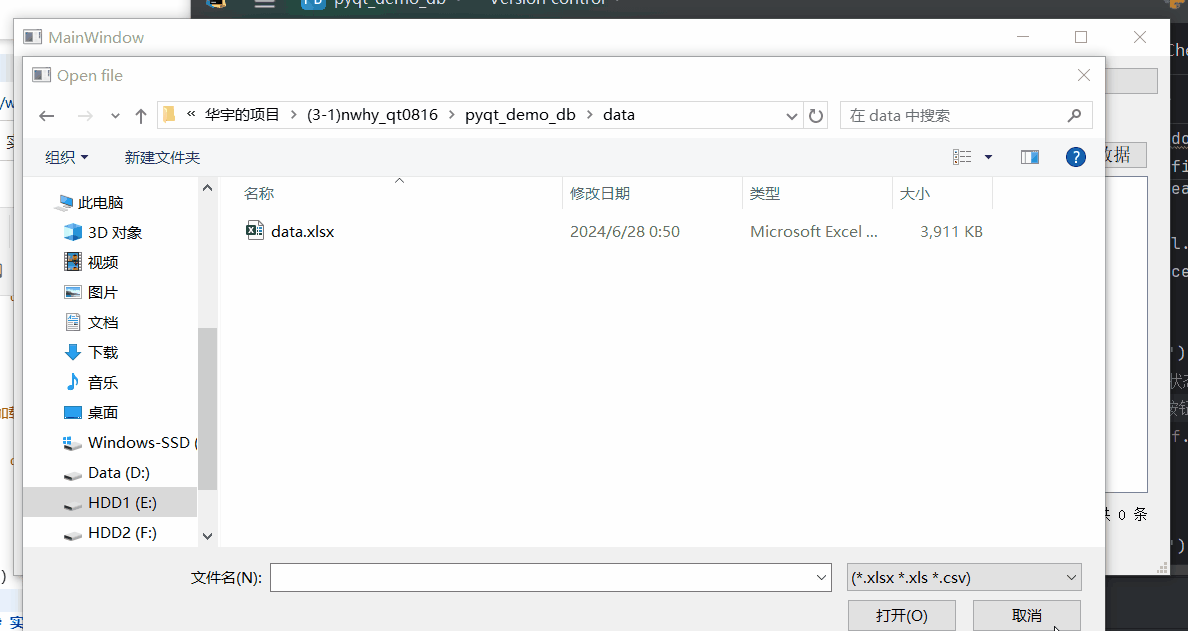Image resolution: width=1188 pixels, height=631 pixels.
Task: Go back with the left arrow button
Action: pos(47,116)
